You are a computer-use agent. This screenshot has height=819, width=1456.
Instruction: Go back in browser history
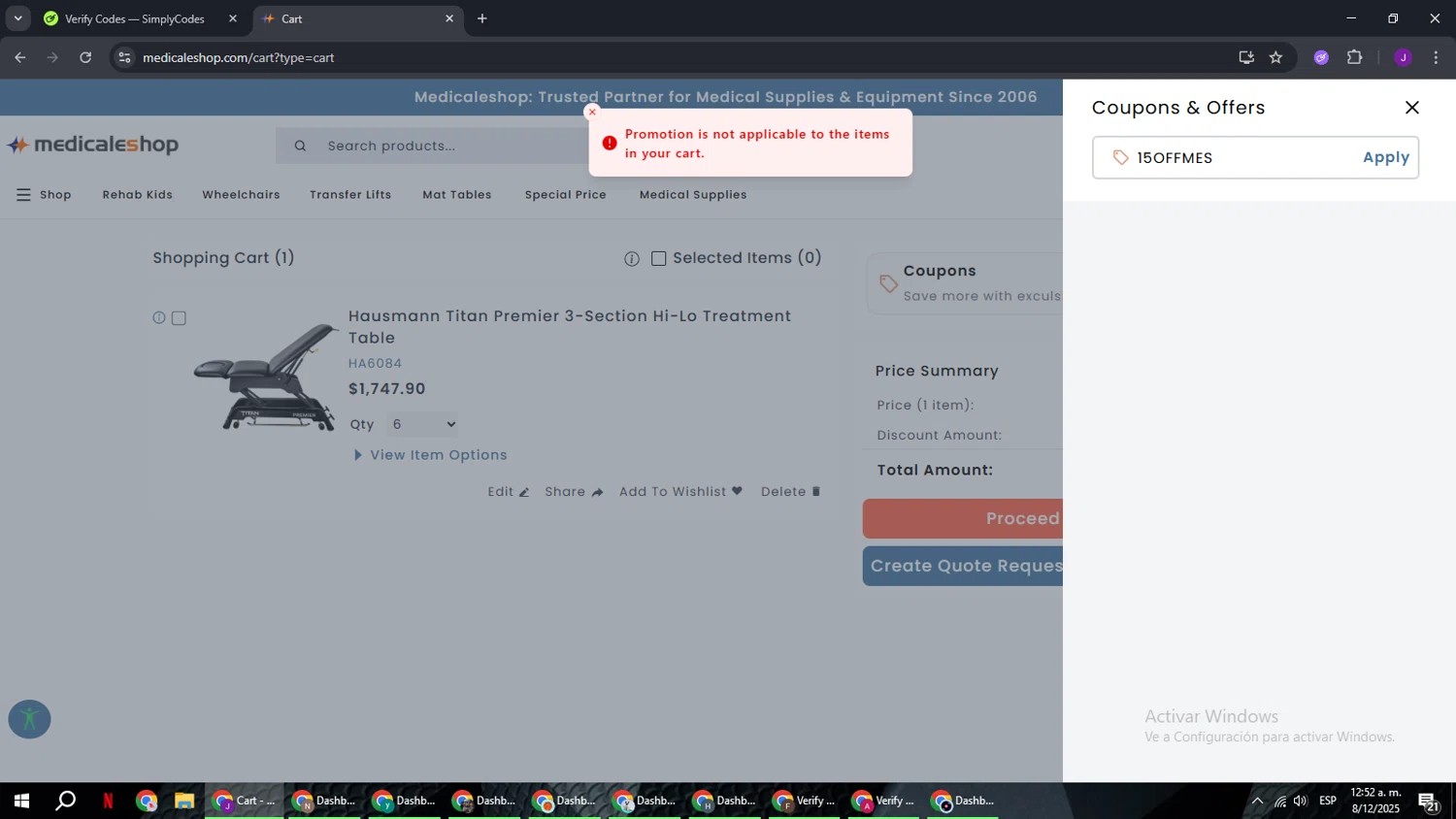pyautogui.click(x=20, y=57)
